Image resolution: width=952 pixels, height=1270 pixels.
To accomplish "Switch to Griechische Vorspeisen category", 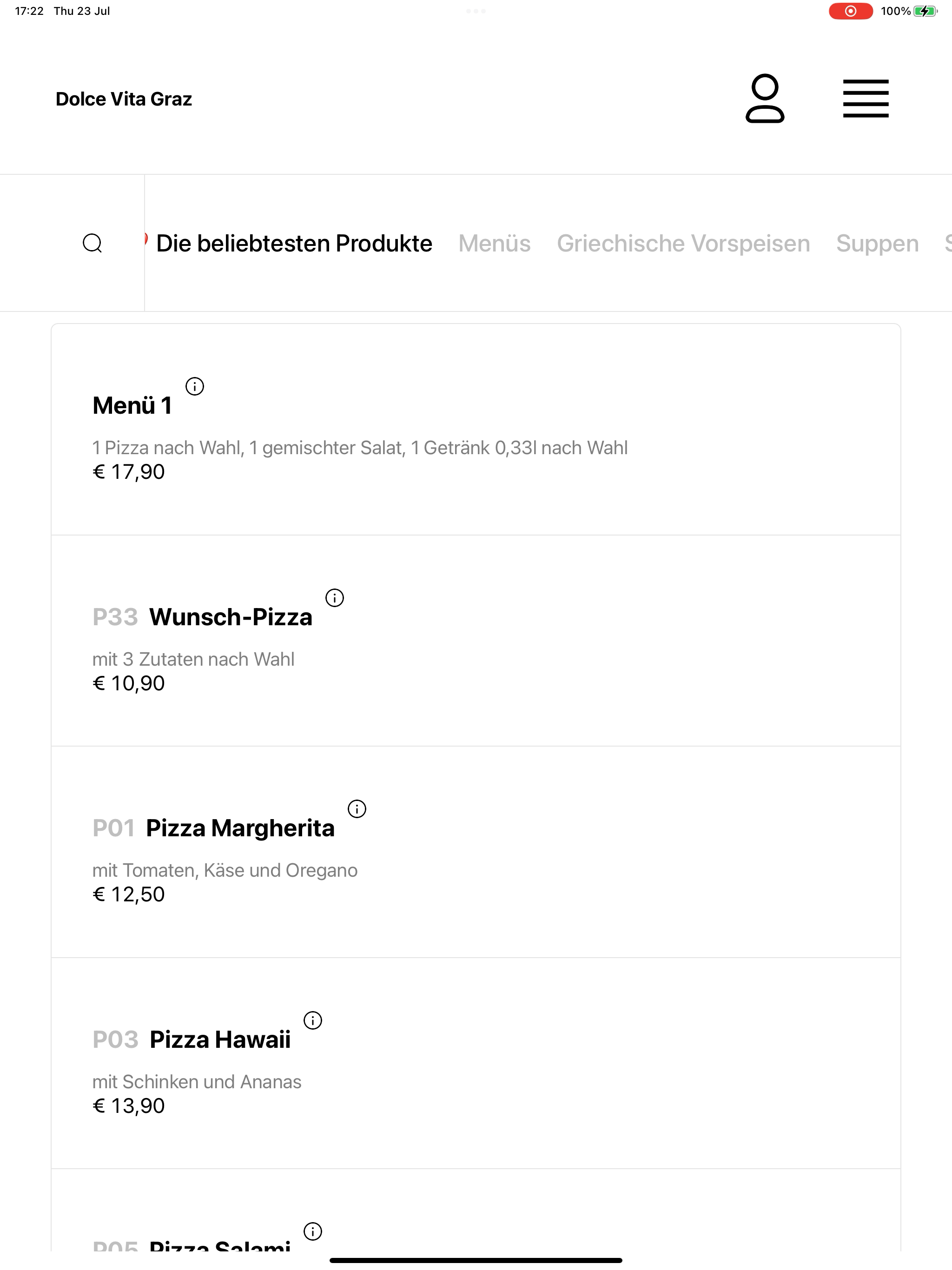I will [683, 244].
